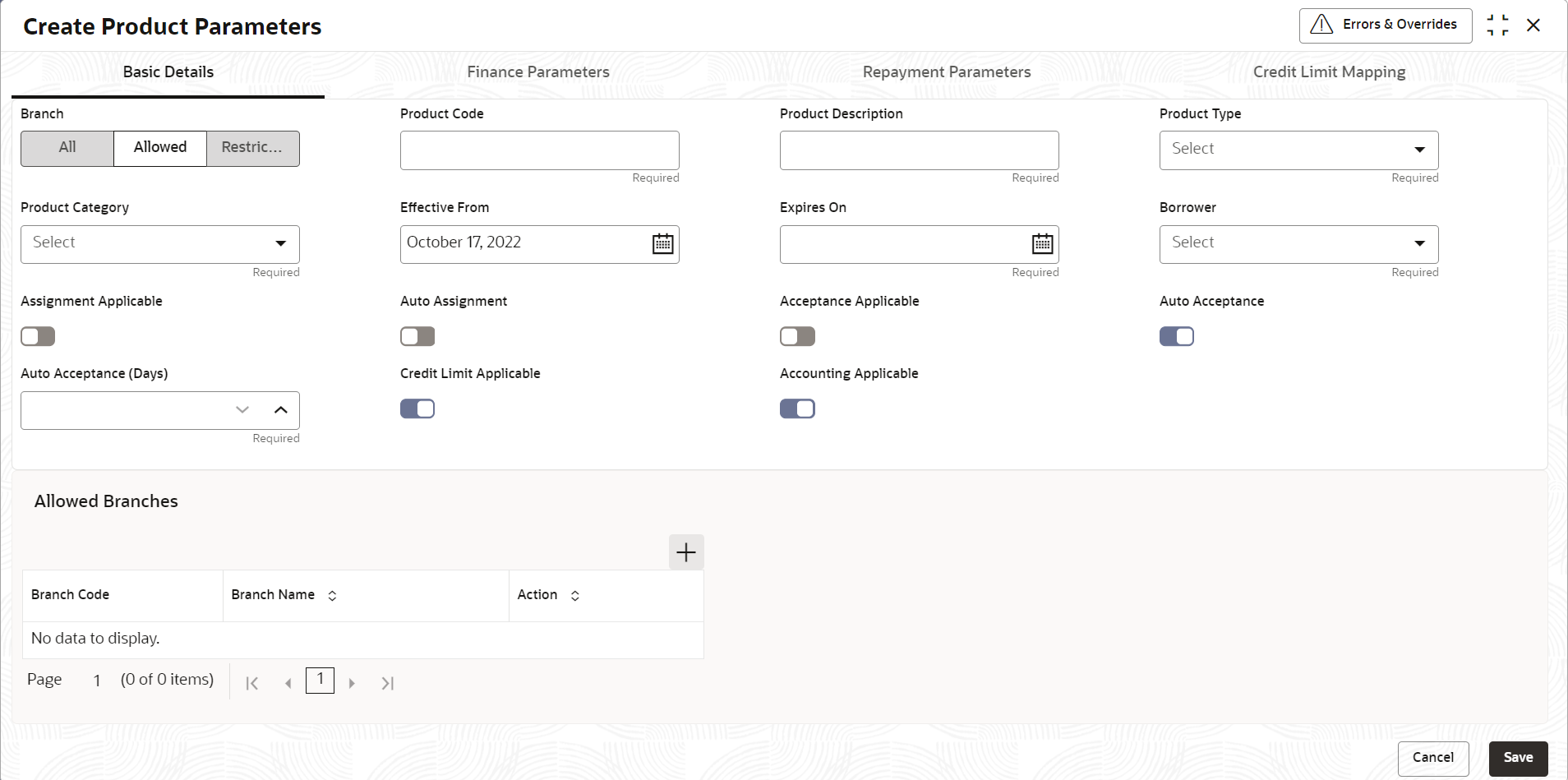
Task: Open the Borrower dropdown
Action: tap(1298, 244)
